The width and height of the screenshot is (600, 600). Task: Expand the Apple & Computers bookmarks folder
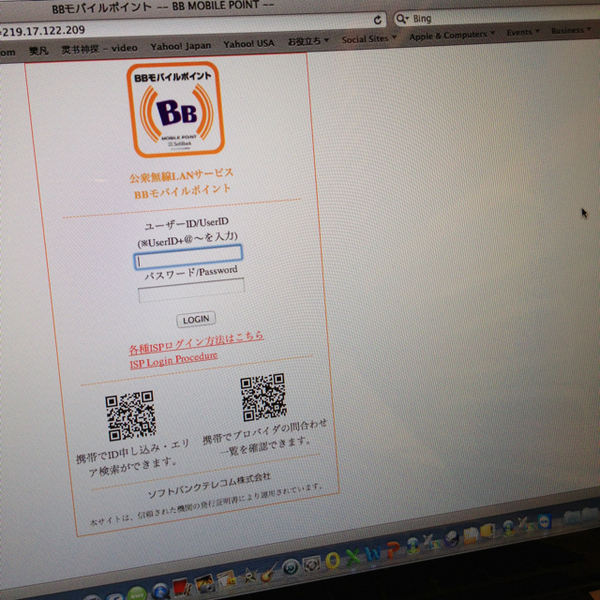(452, 35)
